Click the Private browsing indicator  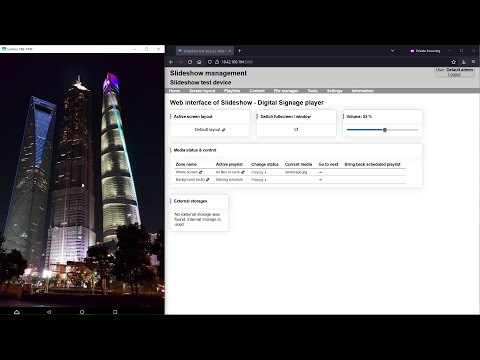pyautogui.click(x=425, y=51)
